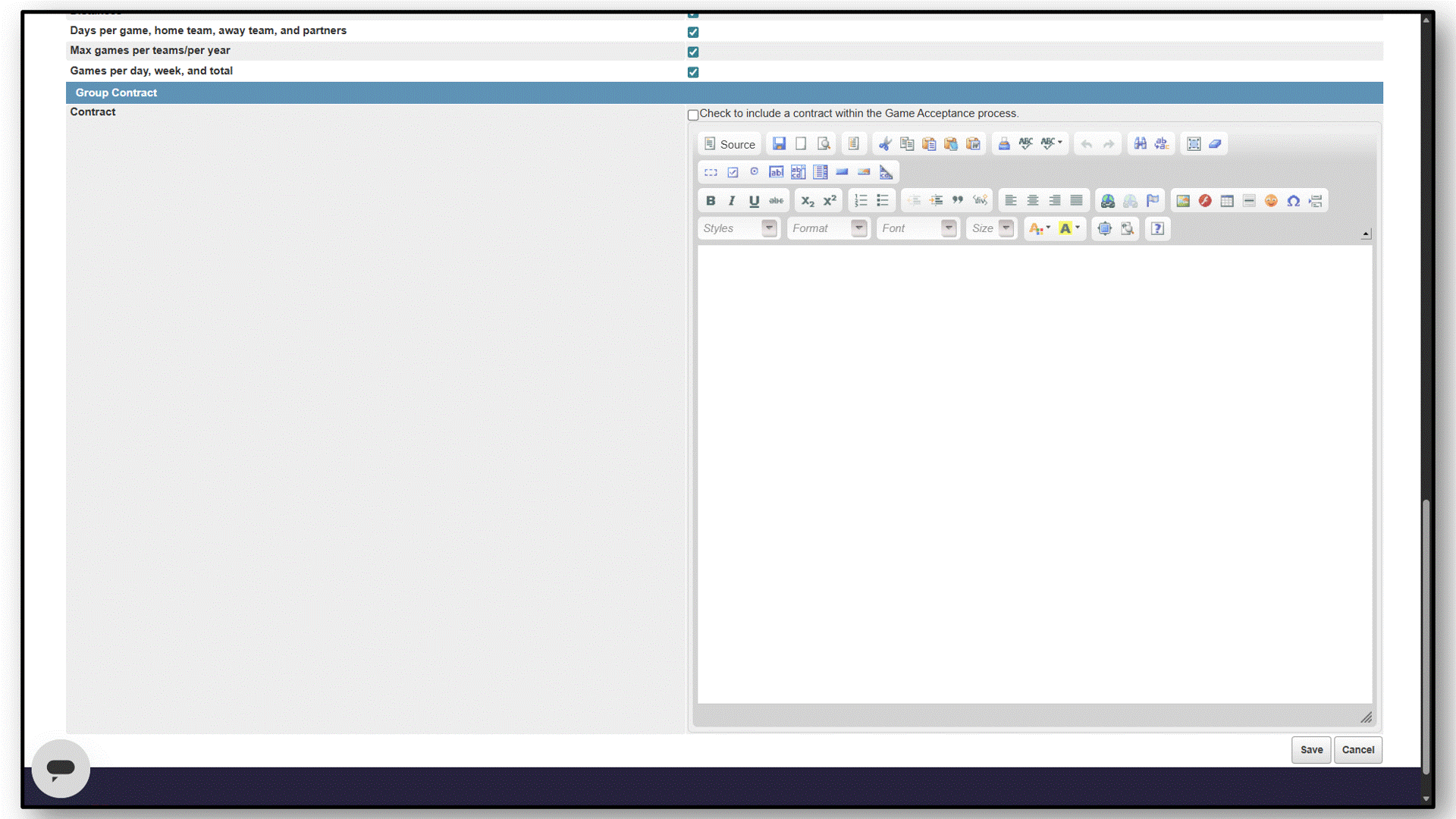Click the Save disk icon in the editor toolbar
Image resolution: width=1456 pixels, height=819 pixels.
click(779, 144)
